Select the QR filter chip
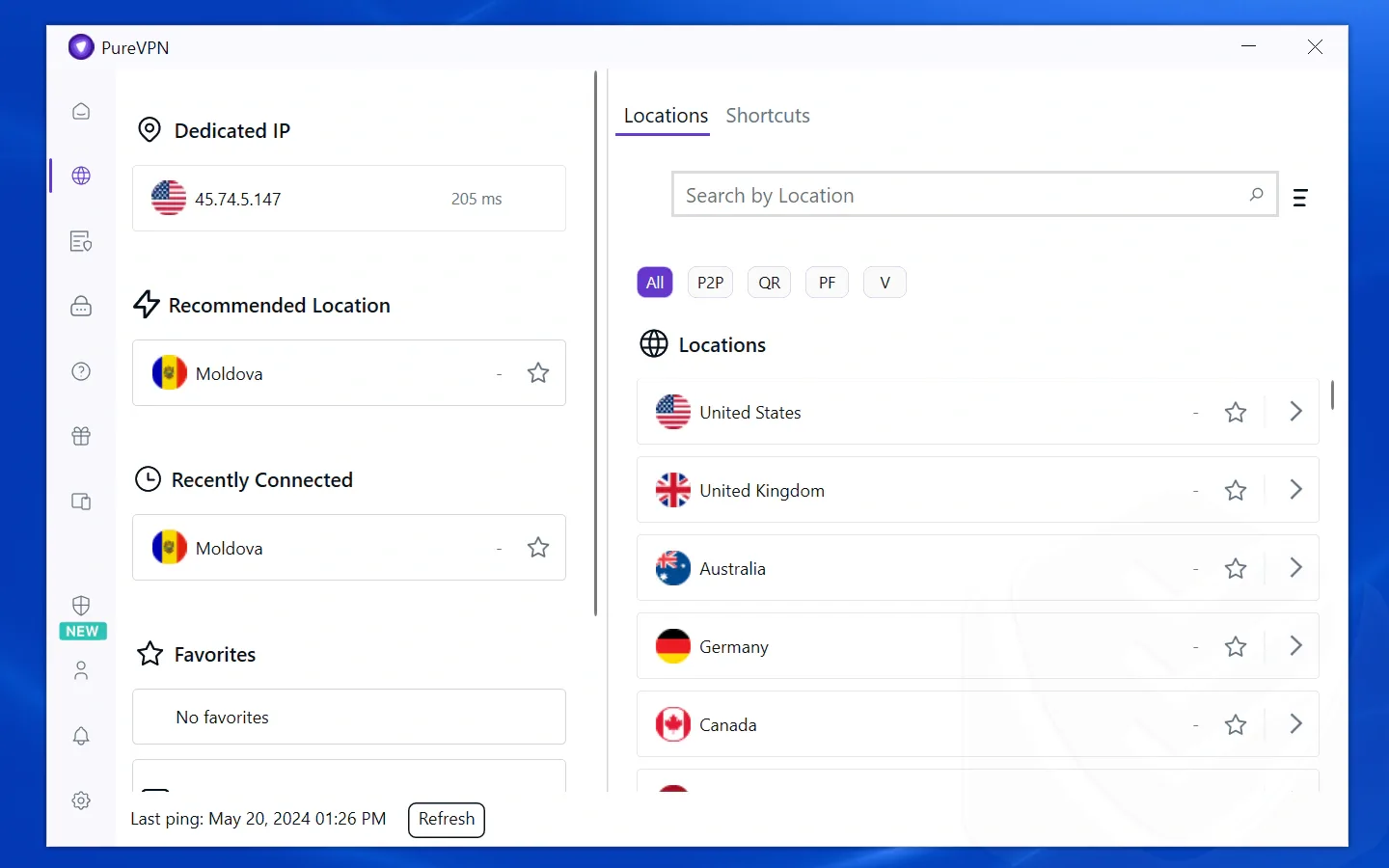Screen dimensions: 1389x868 [x=769, y=283]
